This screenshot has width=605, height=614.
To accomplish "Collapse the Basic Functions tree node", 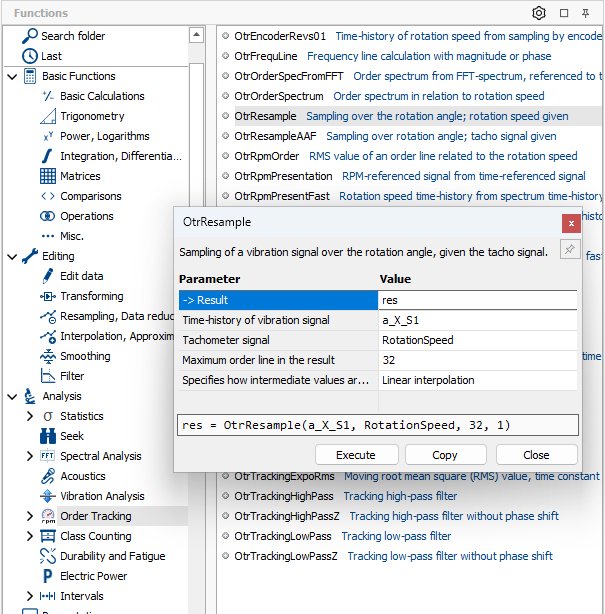I will click(x=11, y=76).
